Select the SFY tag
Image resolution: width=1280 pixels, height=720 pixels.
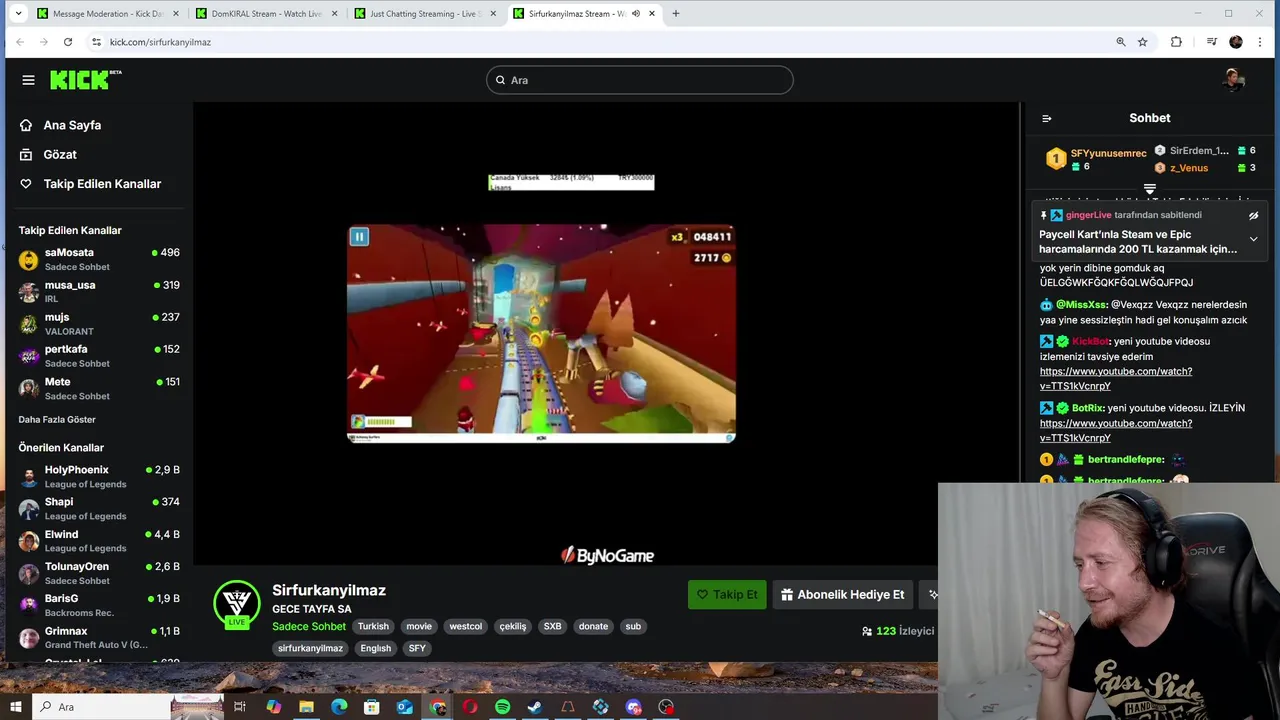click(417, 648)
